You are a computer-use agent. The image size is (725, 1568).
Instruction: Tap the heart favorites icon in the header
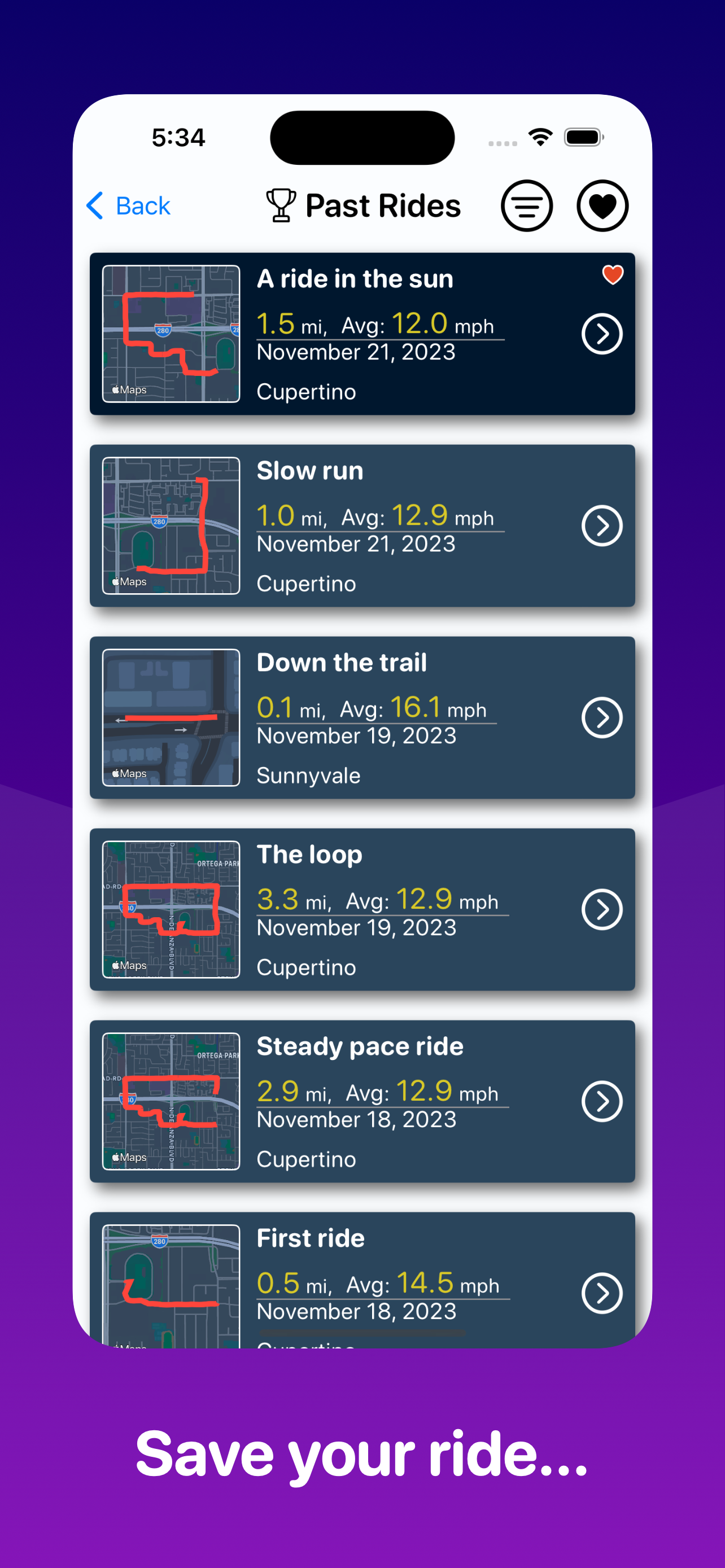602,206
